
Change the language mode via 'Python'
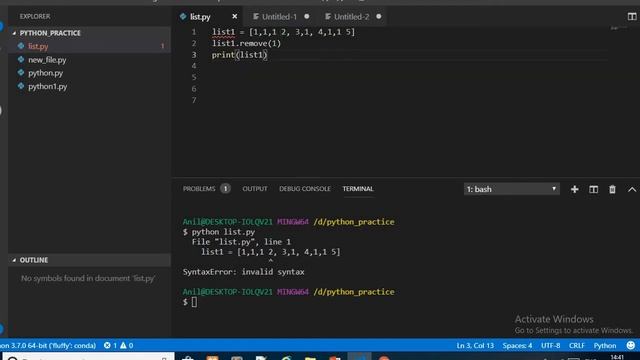605,345
